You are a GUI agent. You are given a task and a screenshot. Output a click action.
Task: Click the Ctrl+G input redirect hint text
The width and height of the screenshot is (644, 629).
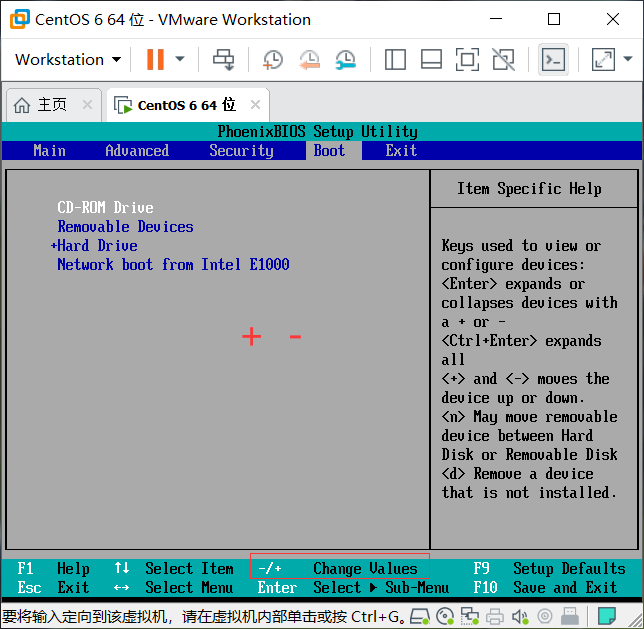tap(204, 617)
